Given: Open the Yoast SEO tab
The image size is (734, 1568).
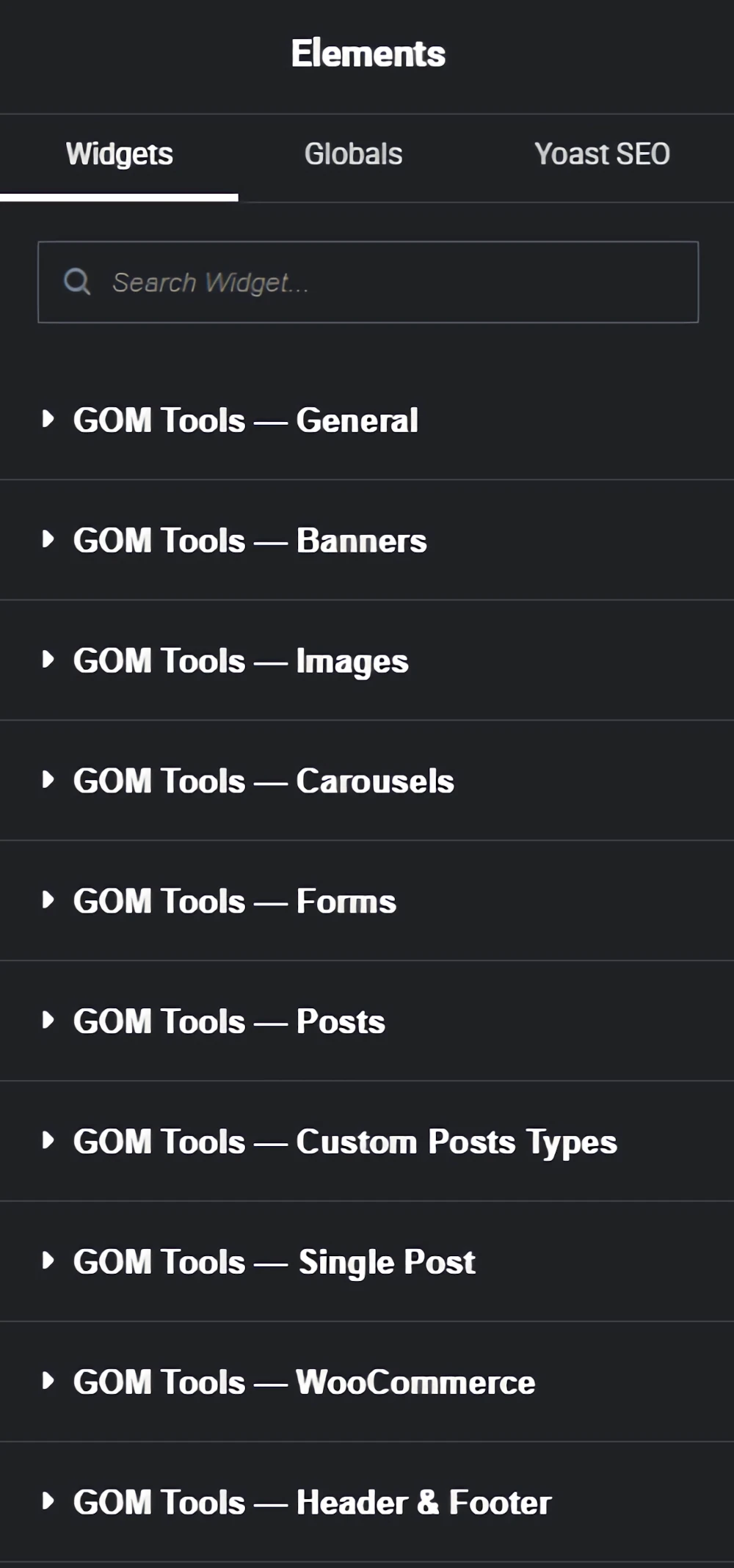Looking at the screenshot, I should 602,153.
